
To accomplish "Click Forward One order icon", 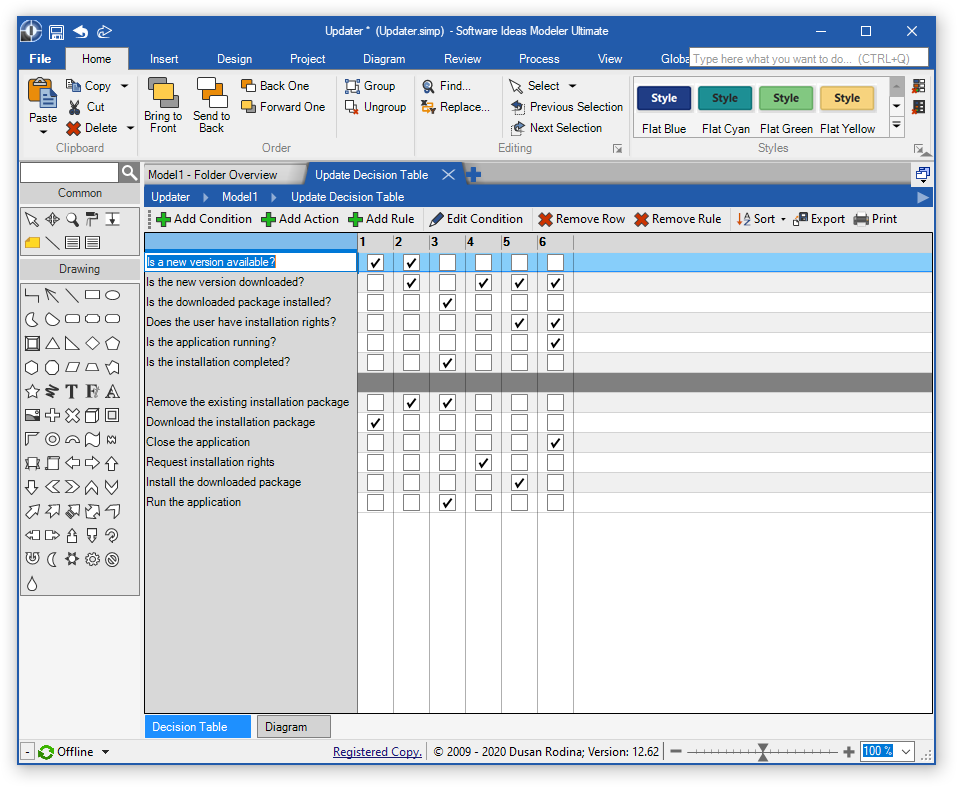I will coord(248,107).
